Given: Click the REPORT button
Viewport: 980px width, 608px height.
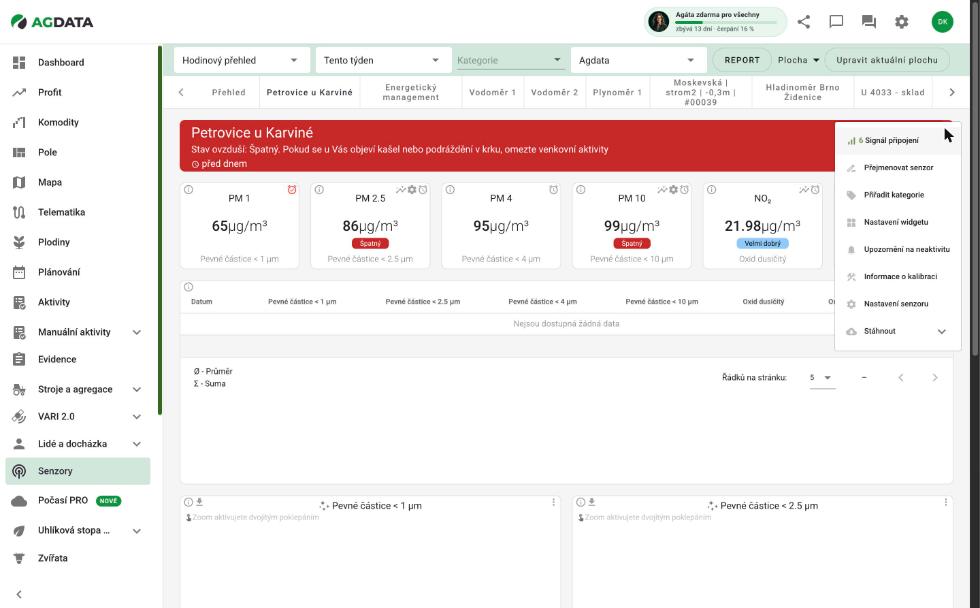Looking at the screenshot, I should 742,60.
